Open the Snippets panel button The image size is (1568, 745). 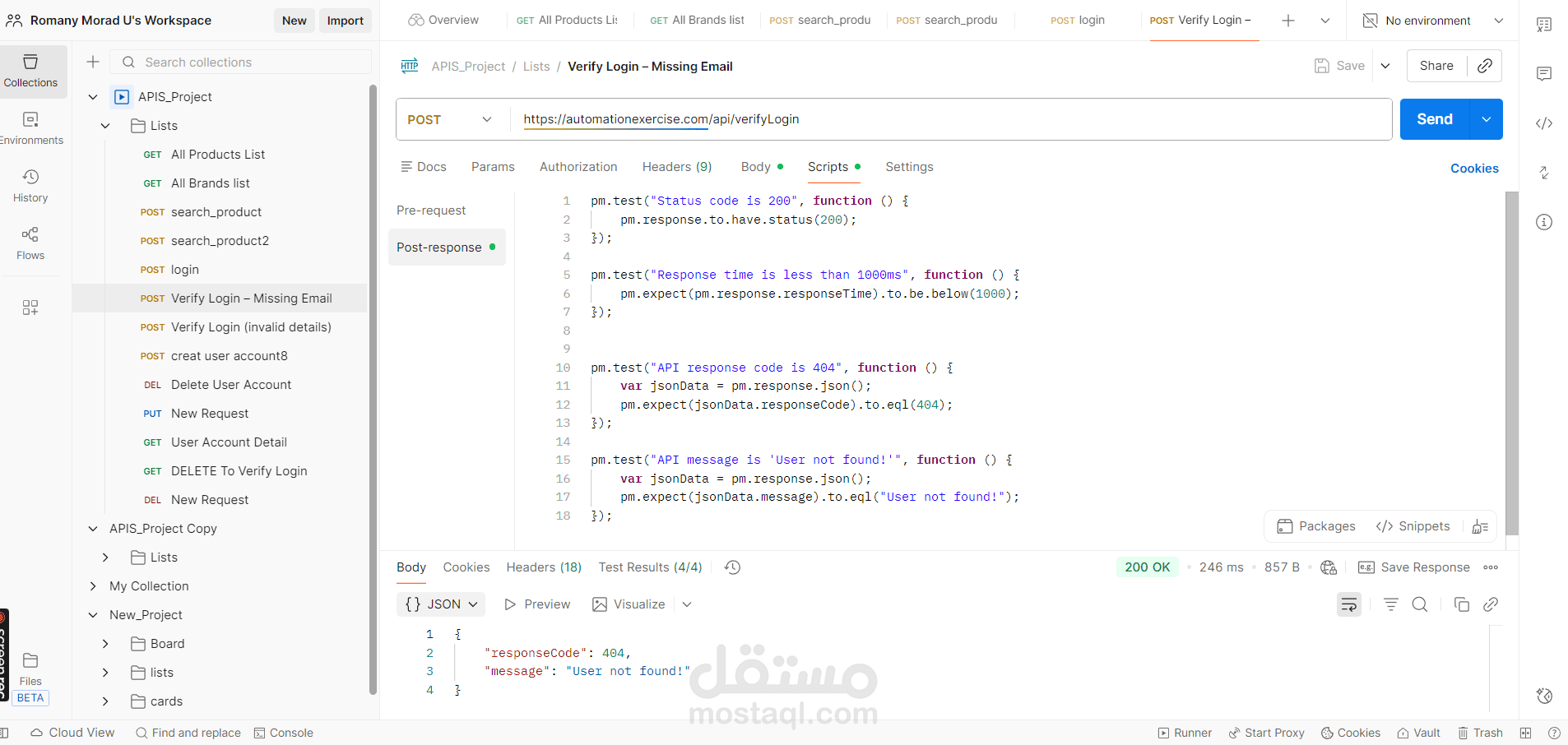(x=1413, y=526)
